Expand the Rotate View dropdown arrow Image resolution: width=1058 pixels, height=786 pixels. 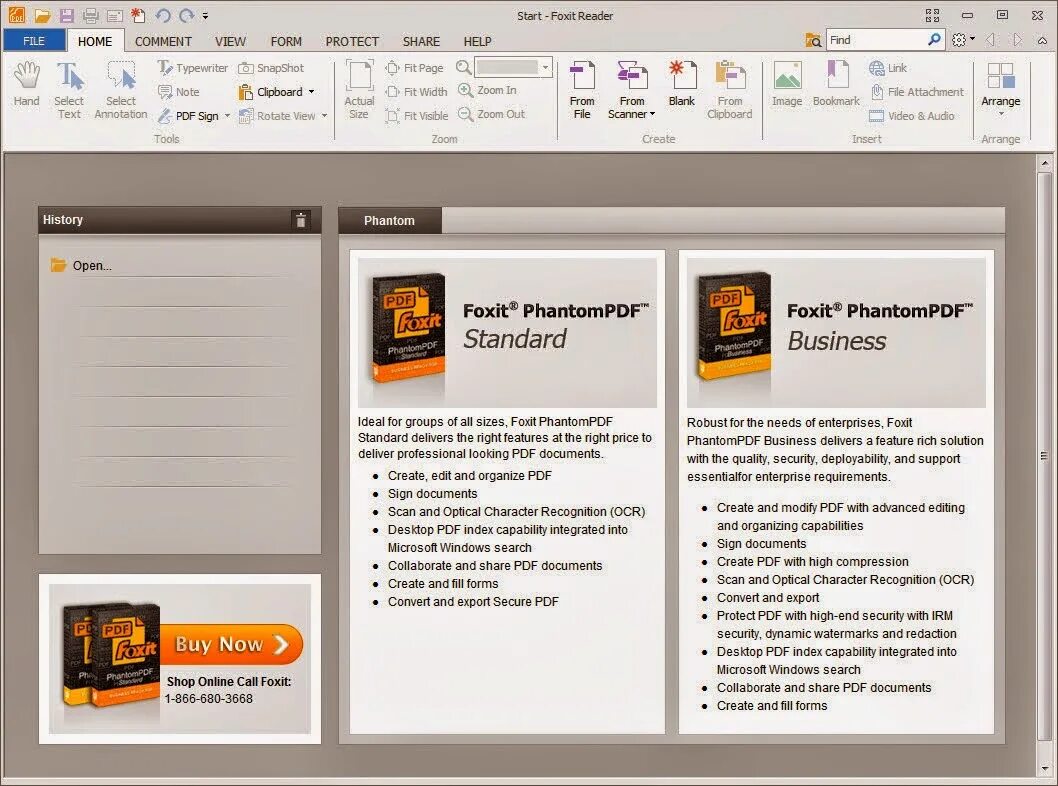[325, 115]
